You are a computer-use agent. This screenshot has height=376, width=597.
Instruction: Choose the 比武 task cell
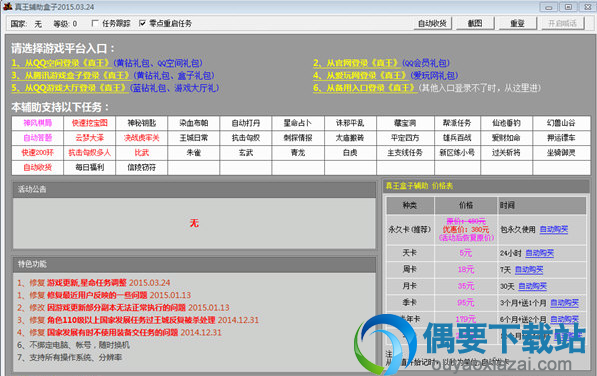pyautogui.click(x=142, y=153)
